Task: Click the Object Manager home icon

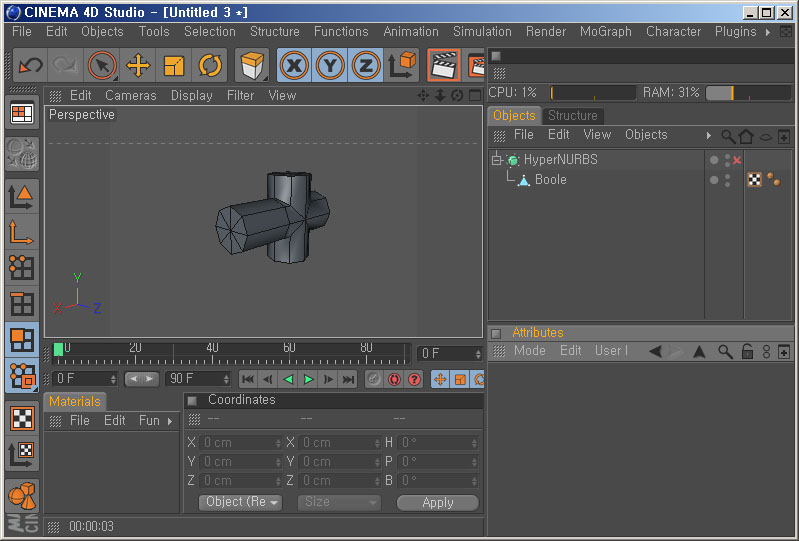Action: (x=746, y=136)
